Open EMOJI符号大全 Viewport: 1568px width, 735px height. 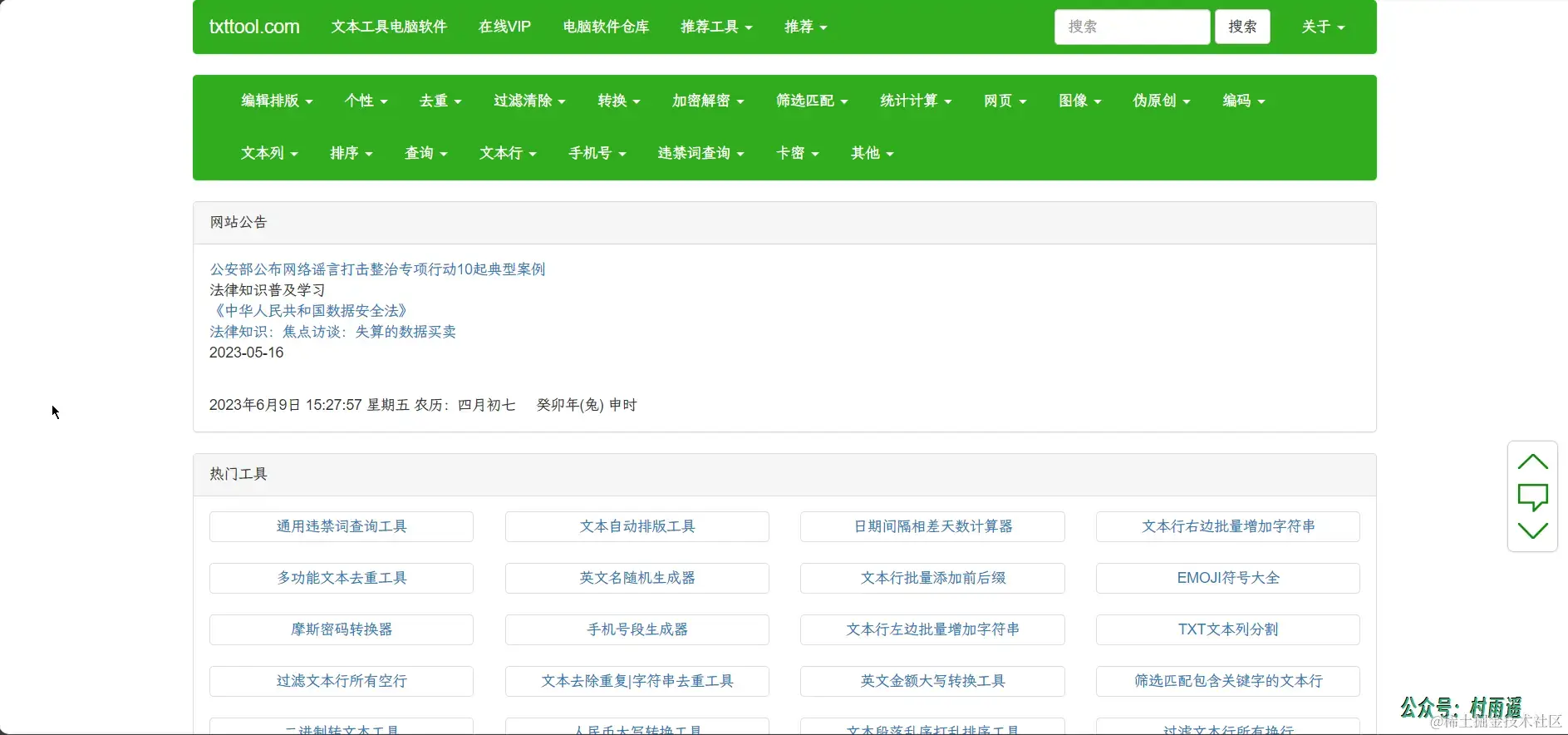pyautogui.click(x=1228, y=578)
